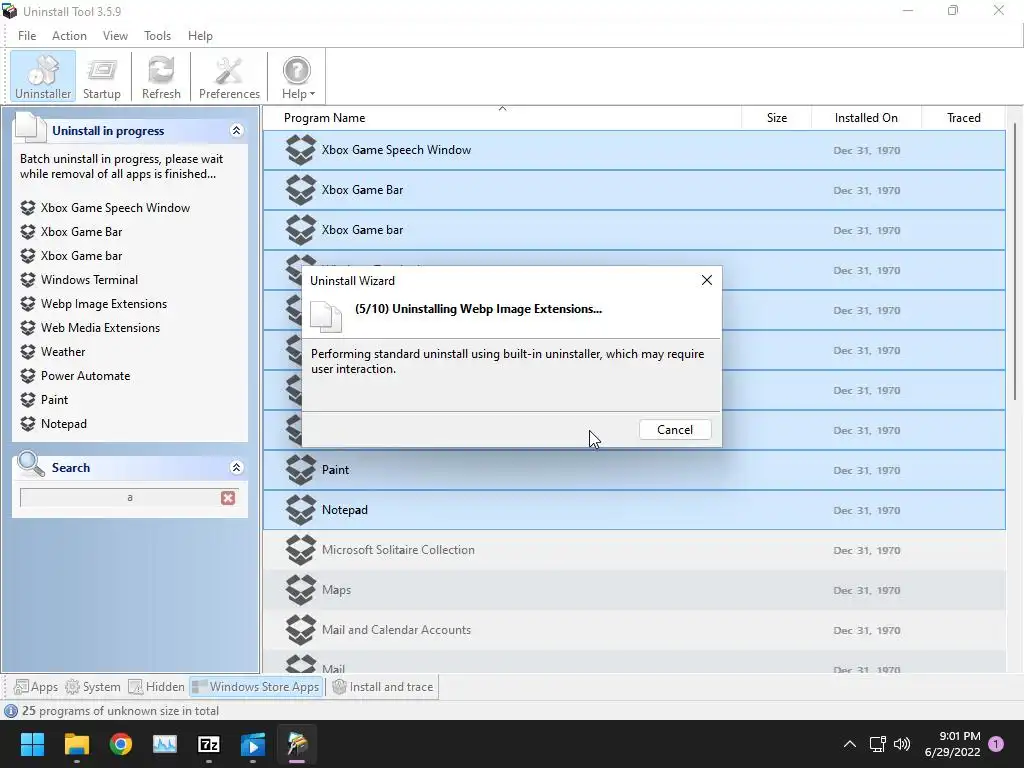Click Web Media Extensions in sidebar queue
This screenshot has height=768, width=1024.
[100, 328]
